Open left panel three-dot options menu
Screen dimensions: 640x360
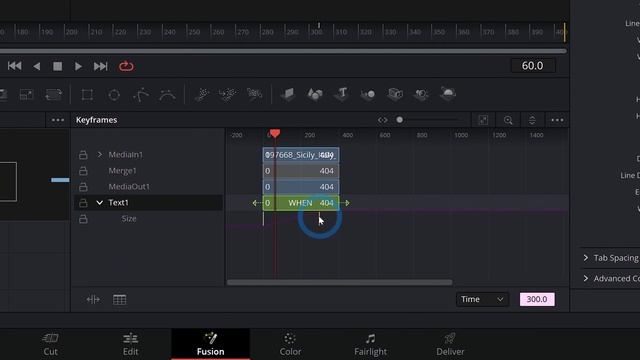[x=58, y=120]
